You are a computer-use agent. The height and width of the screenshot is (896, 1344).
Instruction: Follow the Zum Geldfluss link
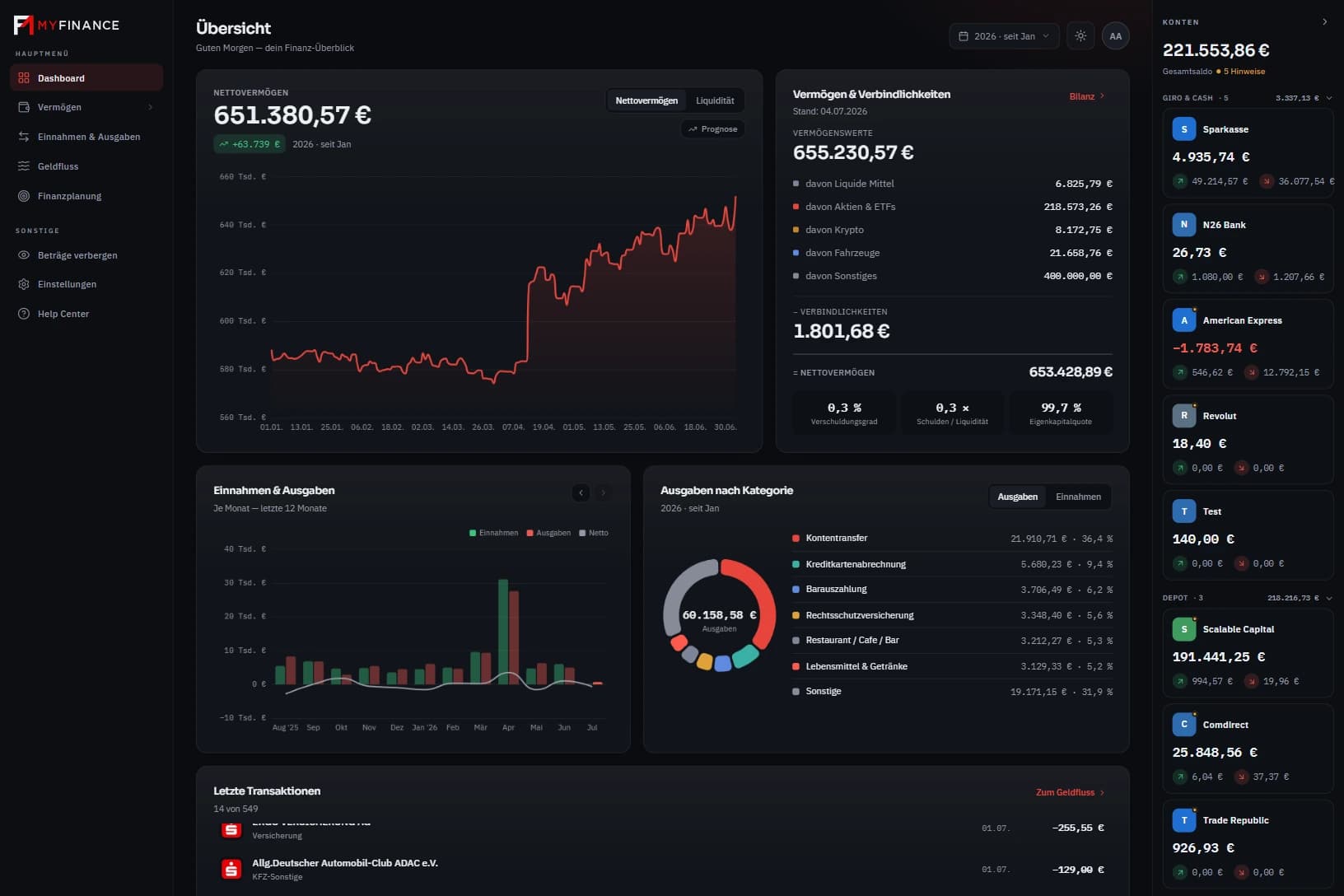click(1070, 792)
